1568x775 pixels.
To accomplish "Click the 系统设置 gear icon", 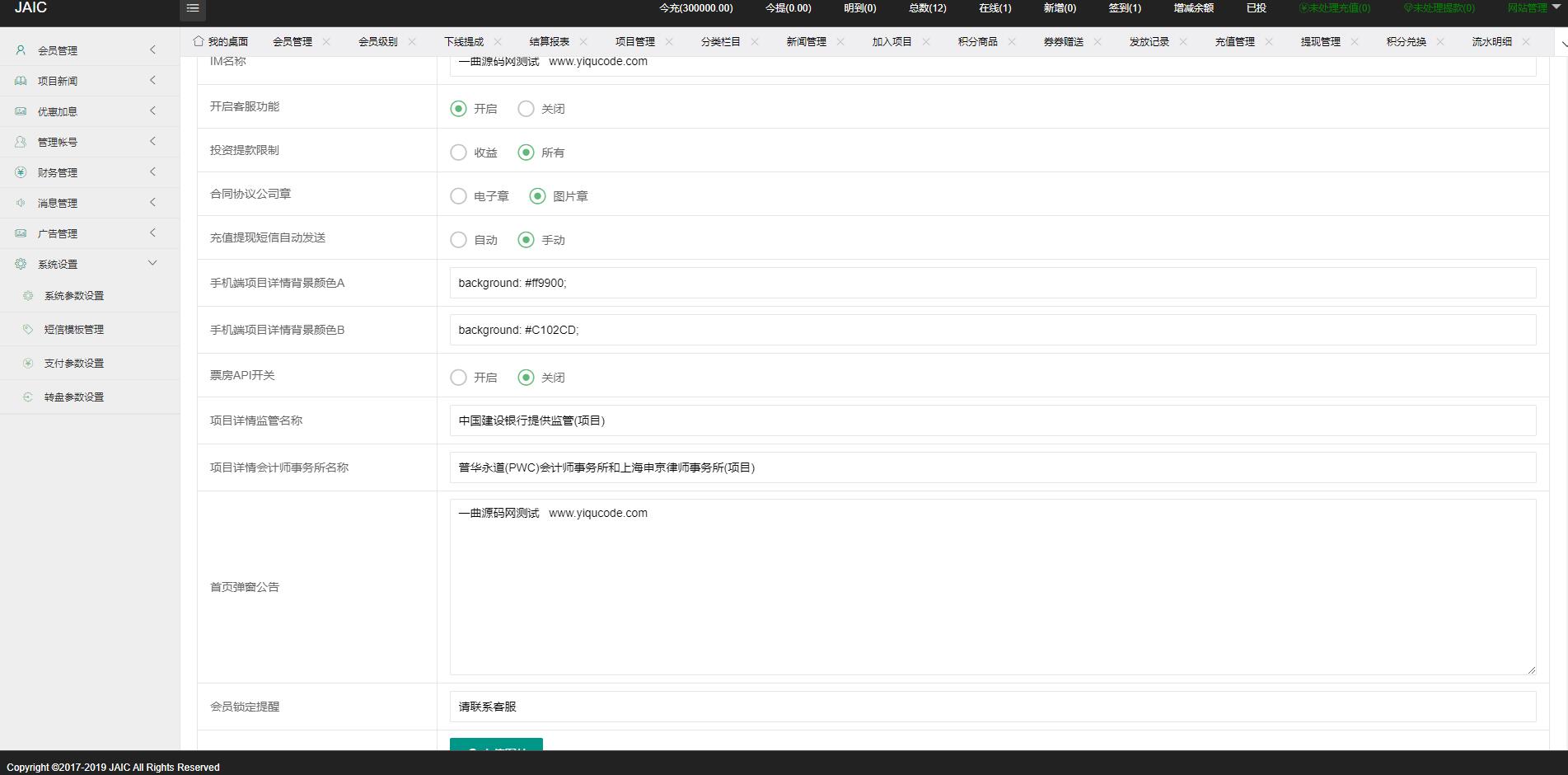I will (x=21, y=264).
